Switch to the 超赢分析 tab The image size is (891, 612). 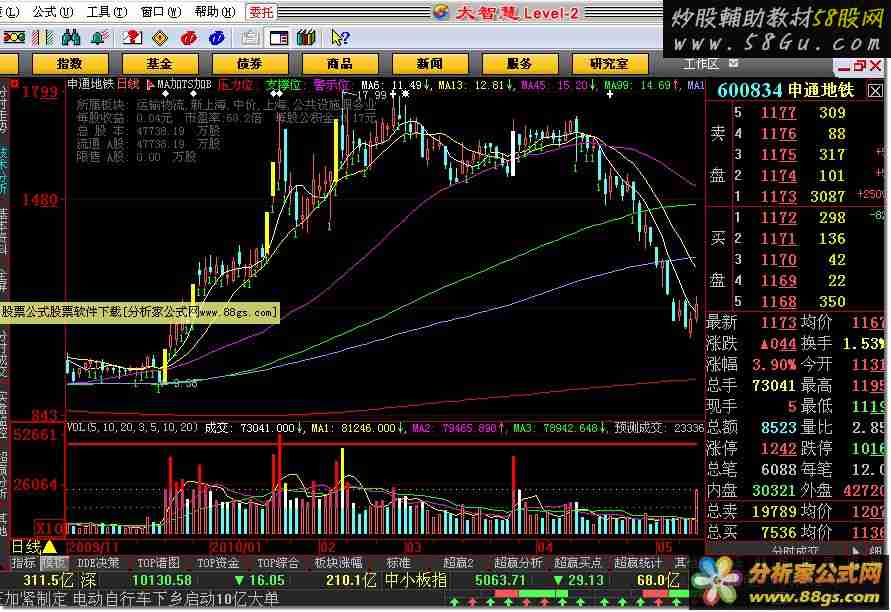point(518,563)
